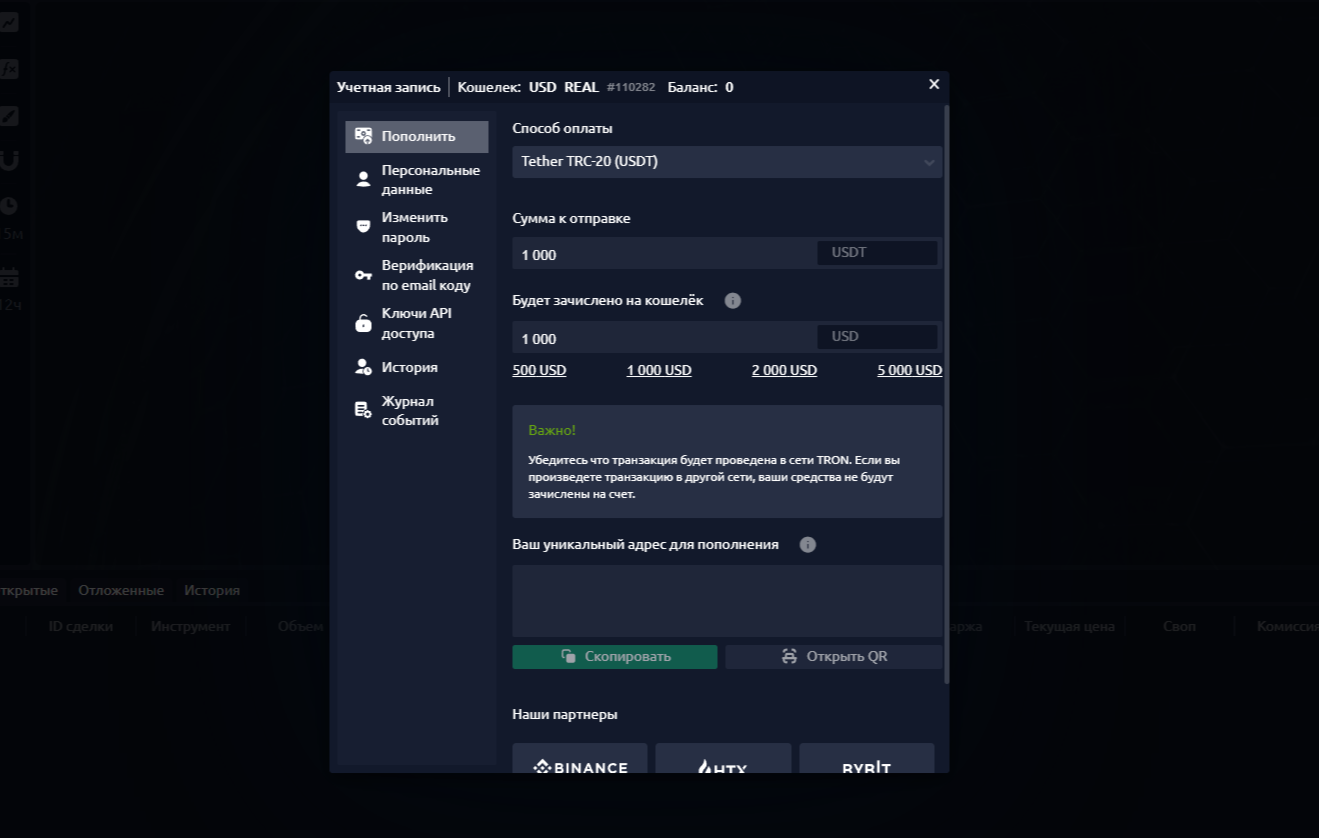Click the dialog's vertical scrollbar
The image size is (1319, 838).
pos(946,395)
